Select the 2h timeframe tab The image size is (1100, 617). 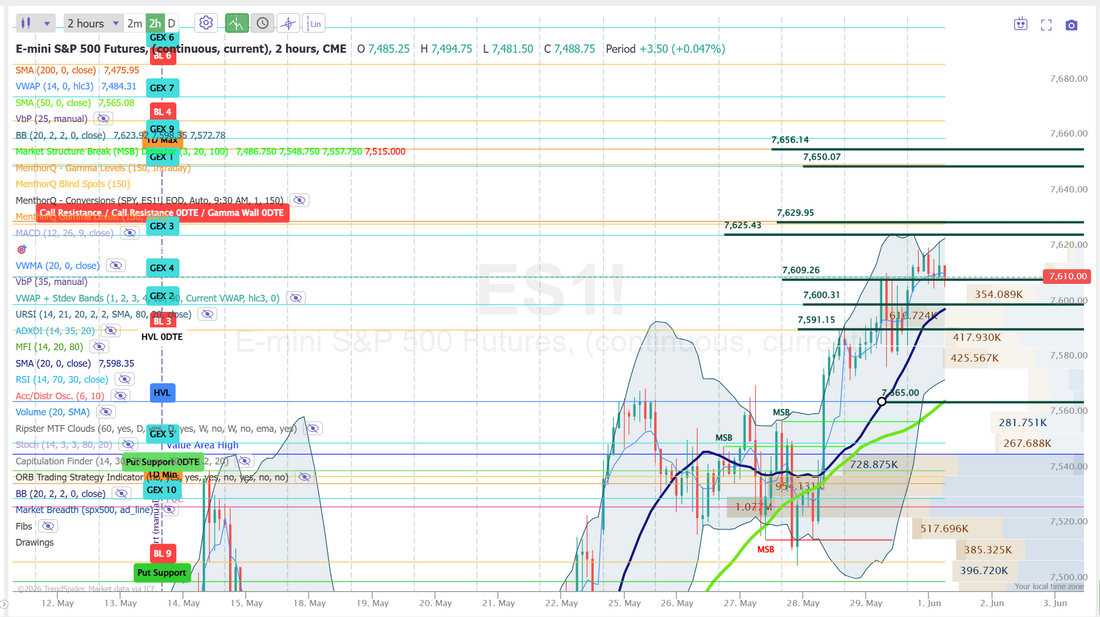(154, 23)
